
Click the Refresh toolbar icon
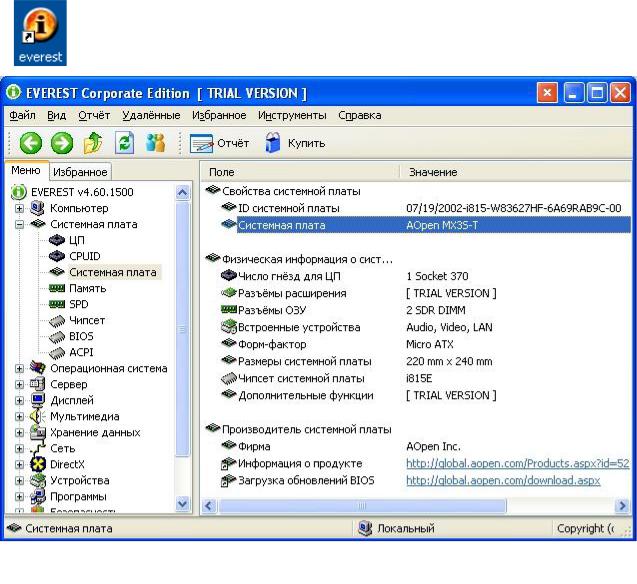point(124,143)
